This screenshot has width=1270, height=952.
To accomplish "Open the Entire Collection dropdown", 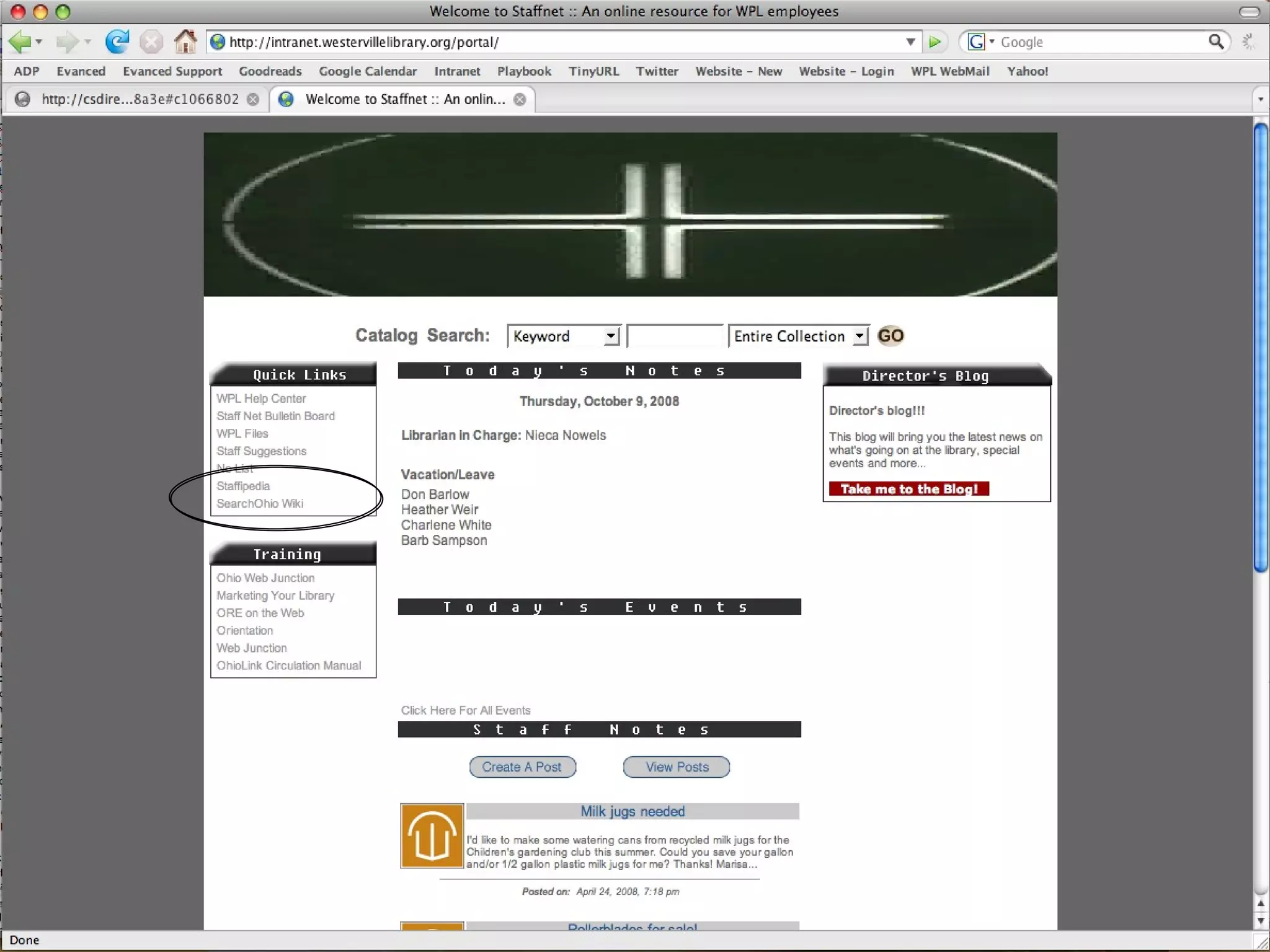I will pos(799,336).
